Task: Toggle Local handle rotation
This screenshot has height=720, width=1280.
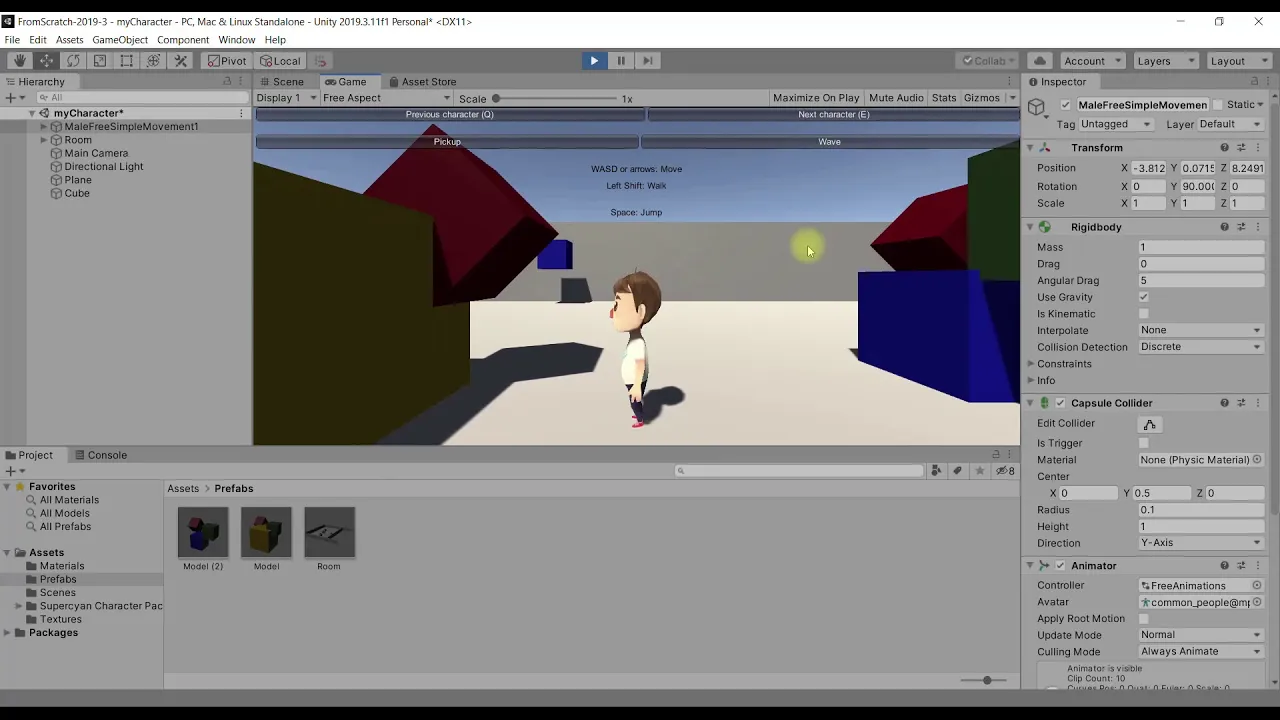Action: click(x=280, y=61)
